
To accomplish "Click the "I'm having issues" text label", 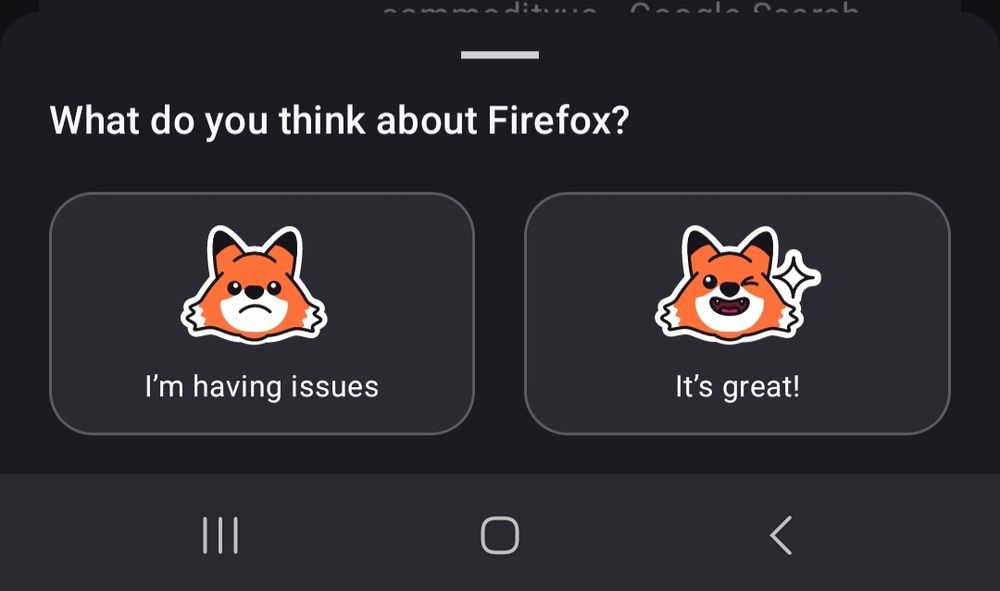I will click(x=261, y=387).
